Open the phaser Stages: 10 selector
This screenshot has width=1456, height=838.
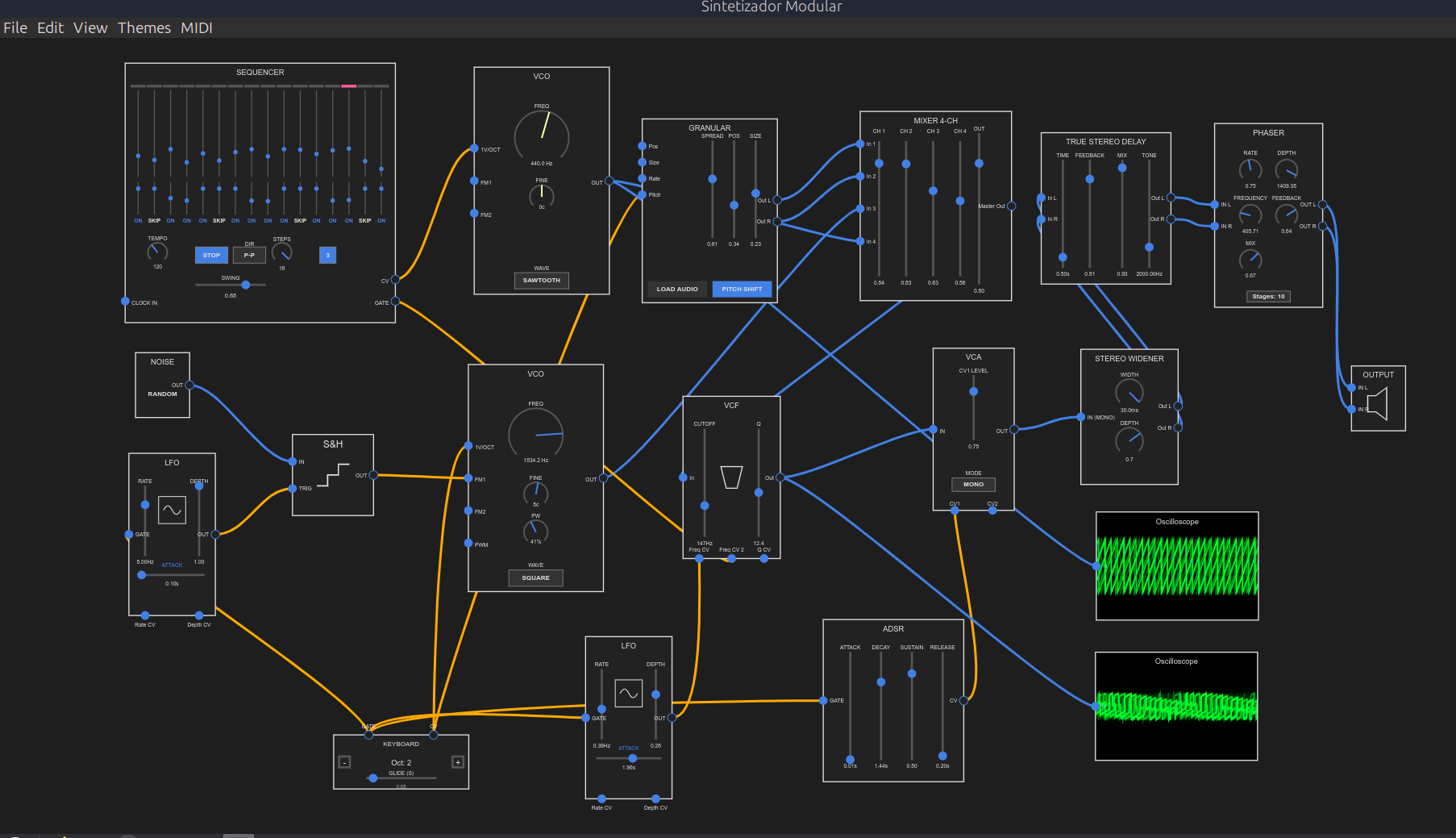1268,296
